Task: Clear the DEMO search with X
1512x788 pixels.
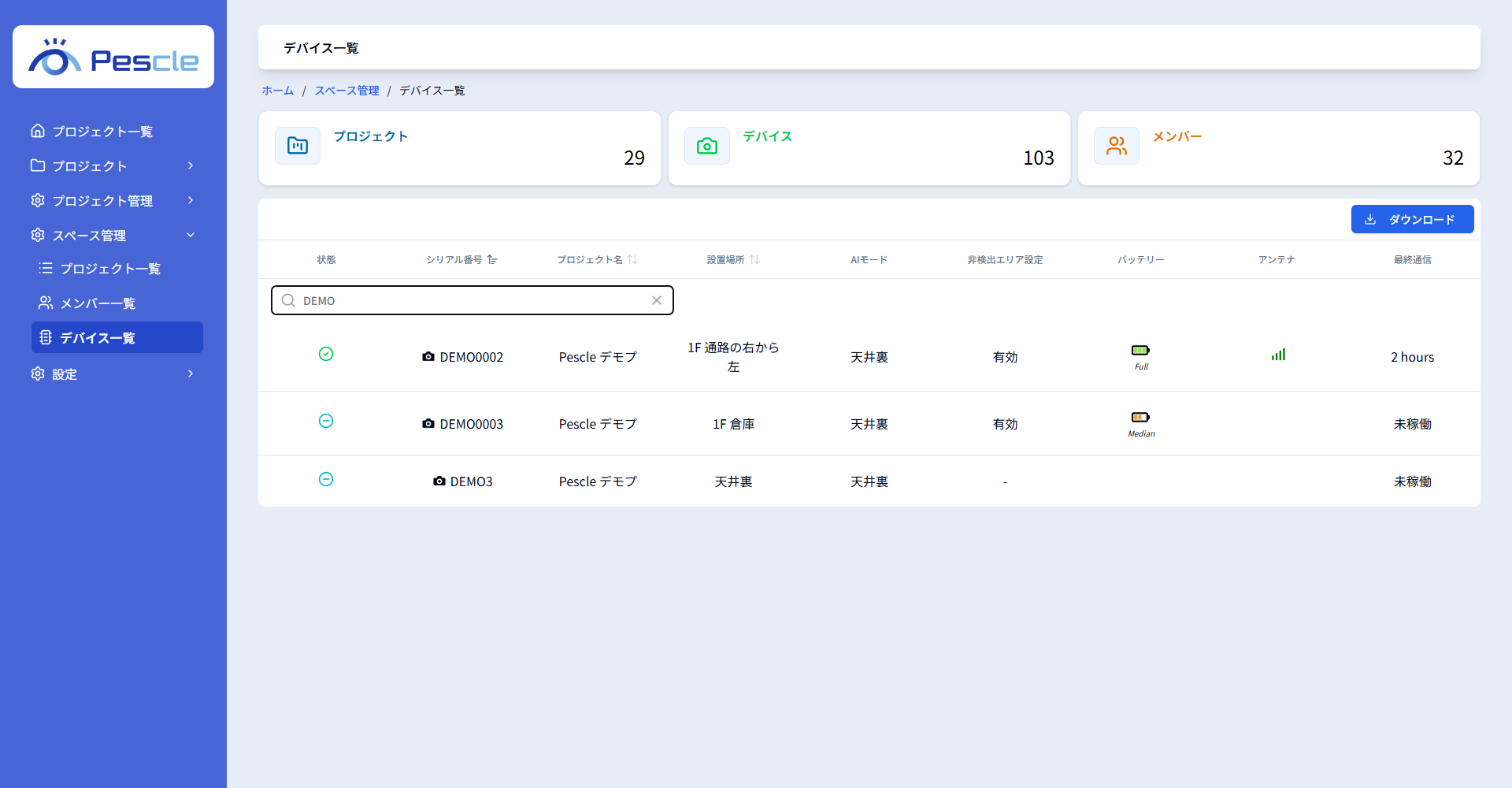Action: (x=657, y=300)
